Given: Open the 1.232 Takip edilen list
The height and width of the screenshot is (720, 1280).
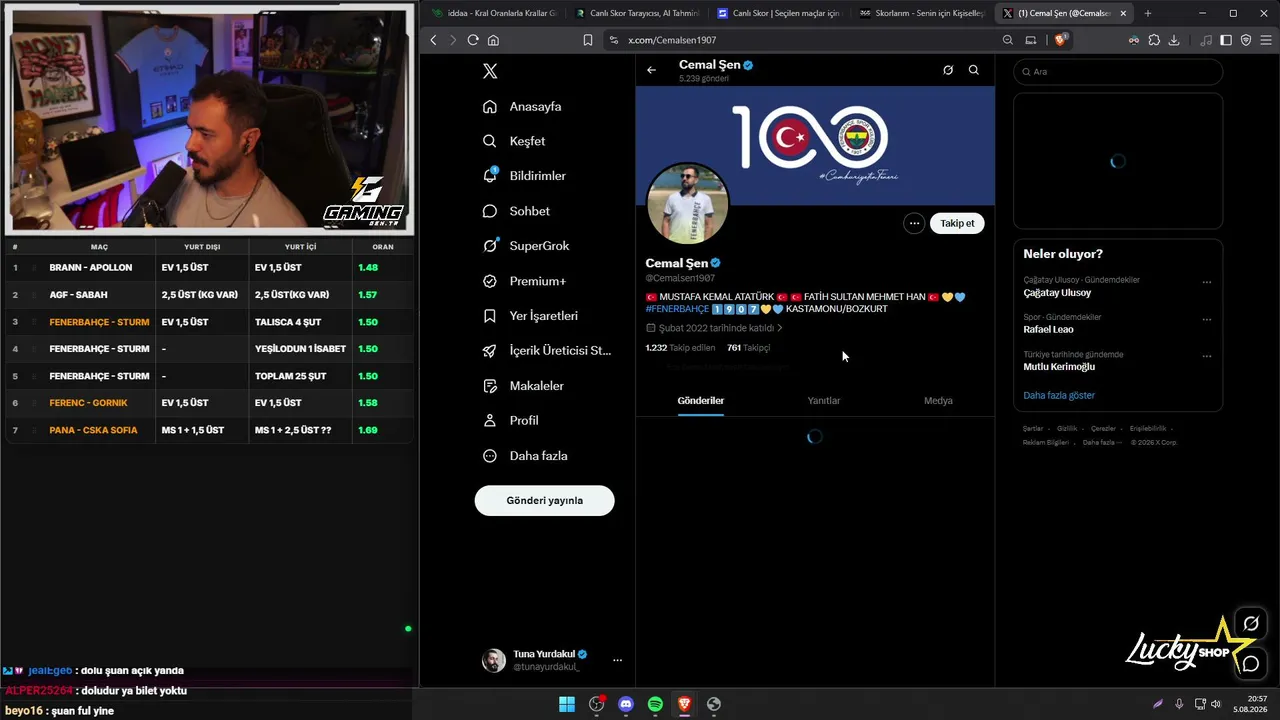Looking at the screenshot, I should [x=678, y=348].
